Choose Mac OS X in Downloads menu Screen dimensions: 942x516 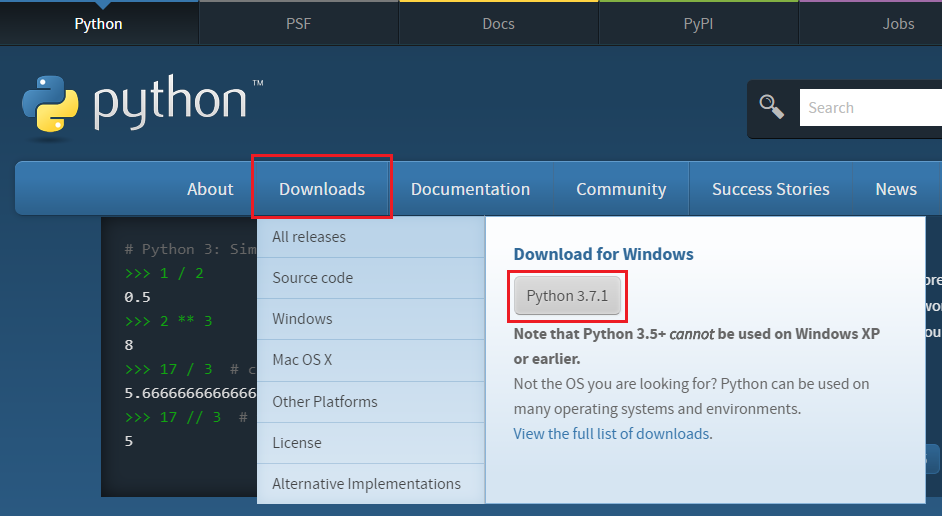point(371,360)
